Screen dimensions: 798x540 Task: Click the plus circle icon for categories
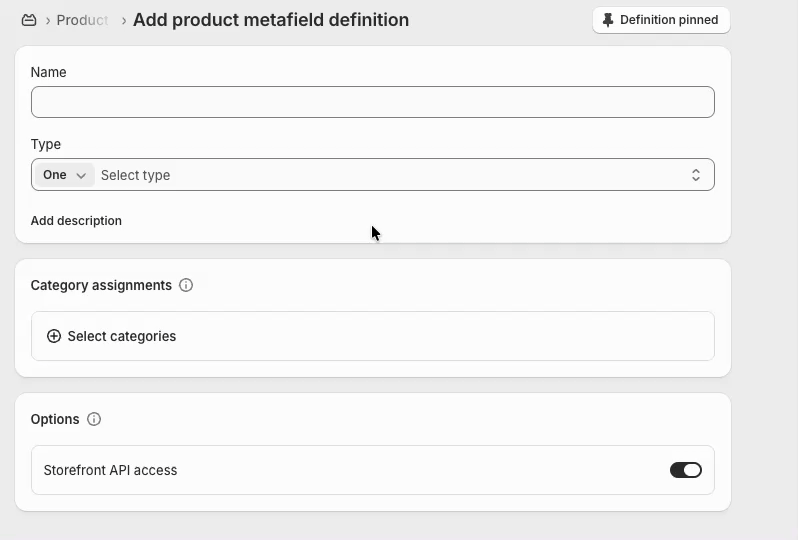point(54,336)
